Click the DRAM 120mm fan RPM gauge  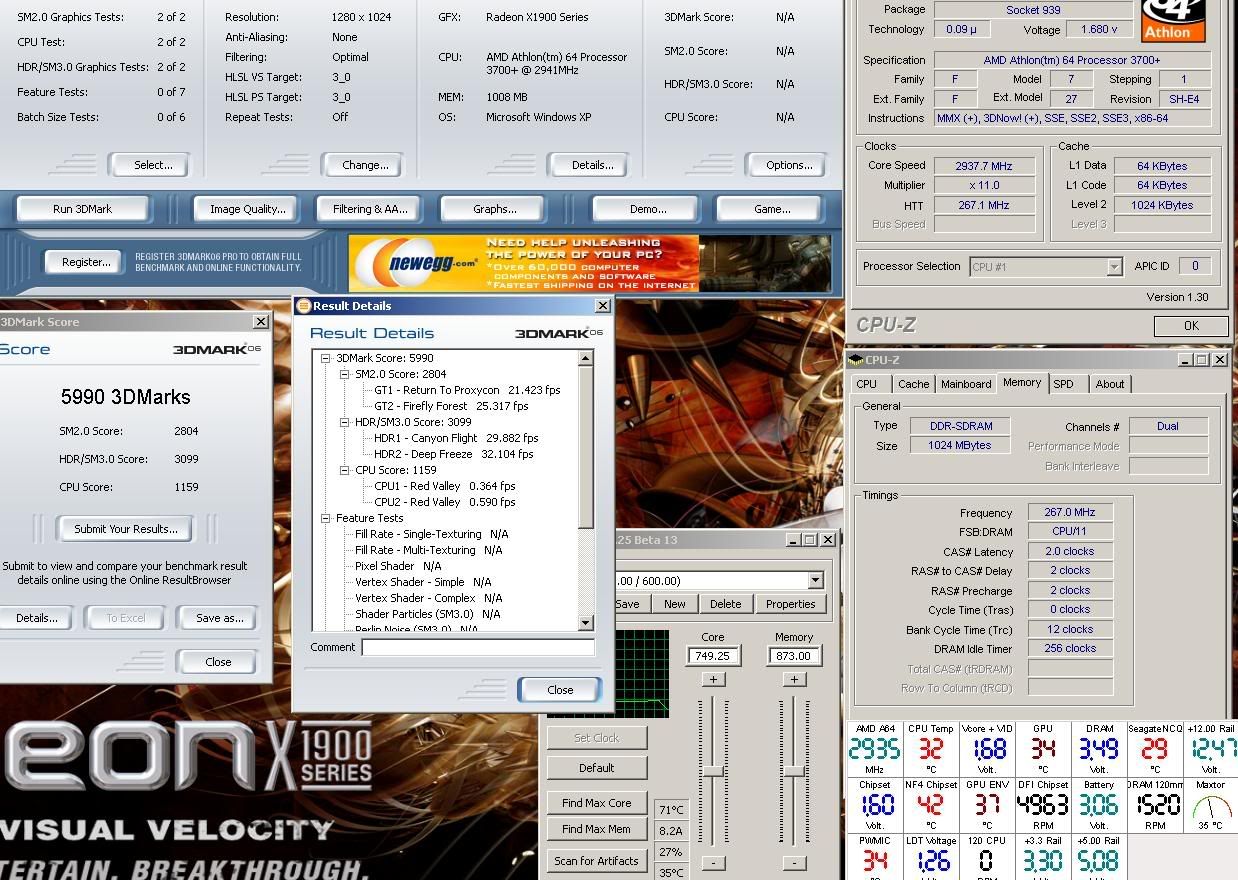[x=1155, y=806]
